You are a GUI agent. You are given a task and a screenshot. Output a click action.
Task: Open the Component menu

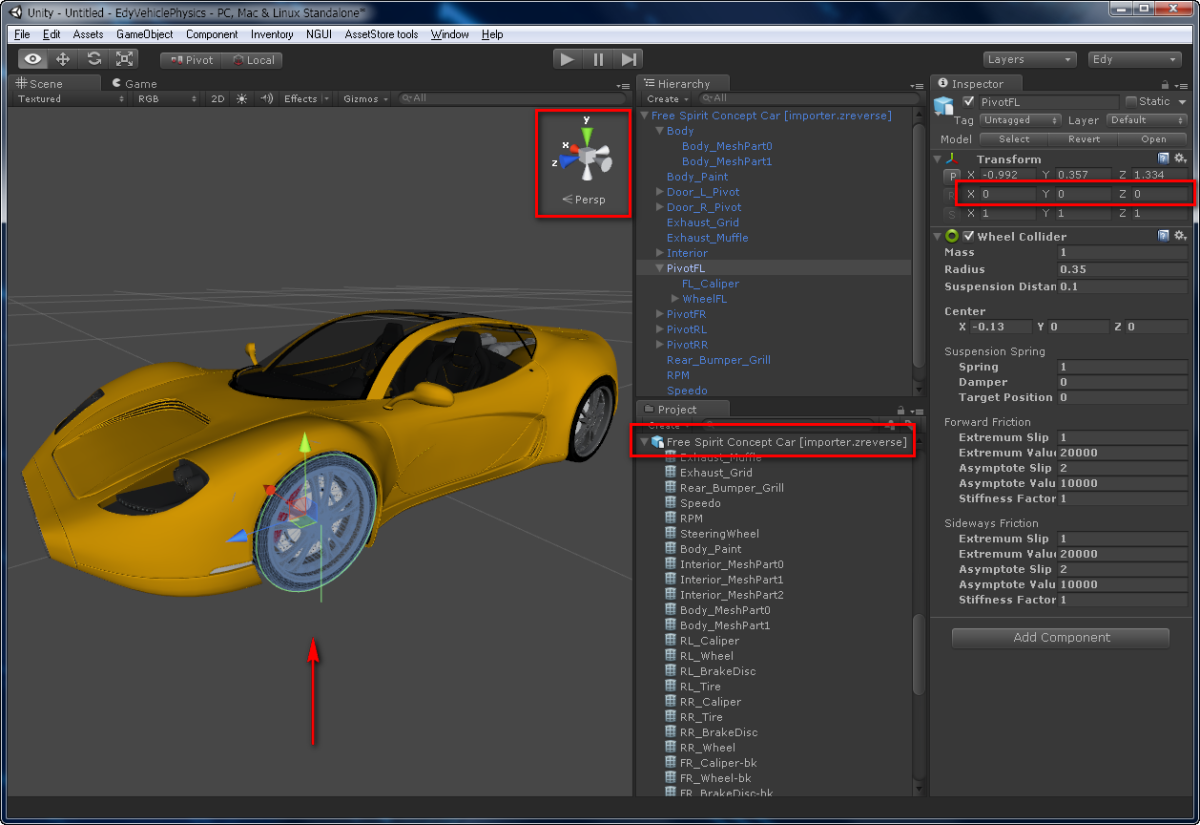pyautogui.click(x=212, y=34)
